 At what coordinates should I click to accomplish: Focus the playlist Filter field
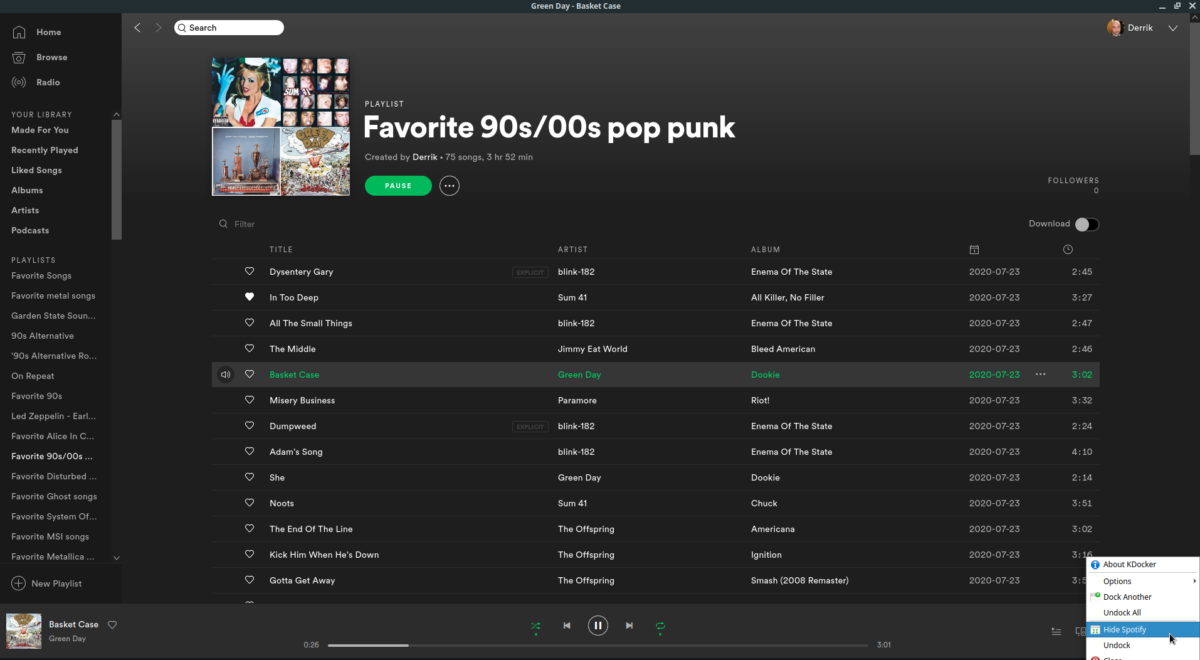click(x=244, y=224)
